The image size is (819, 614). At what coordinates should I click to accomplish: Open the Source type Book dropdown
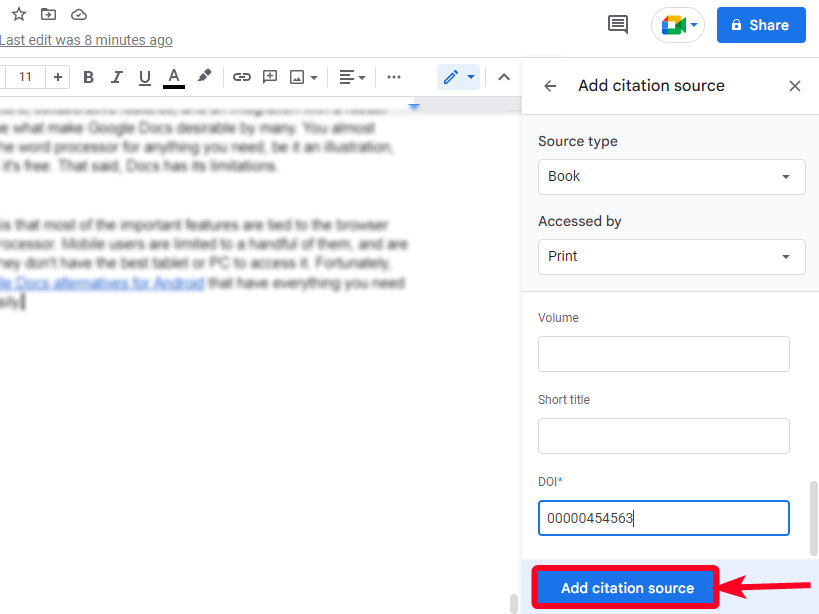click(672, 177)
